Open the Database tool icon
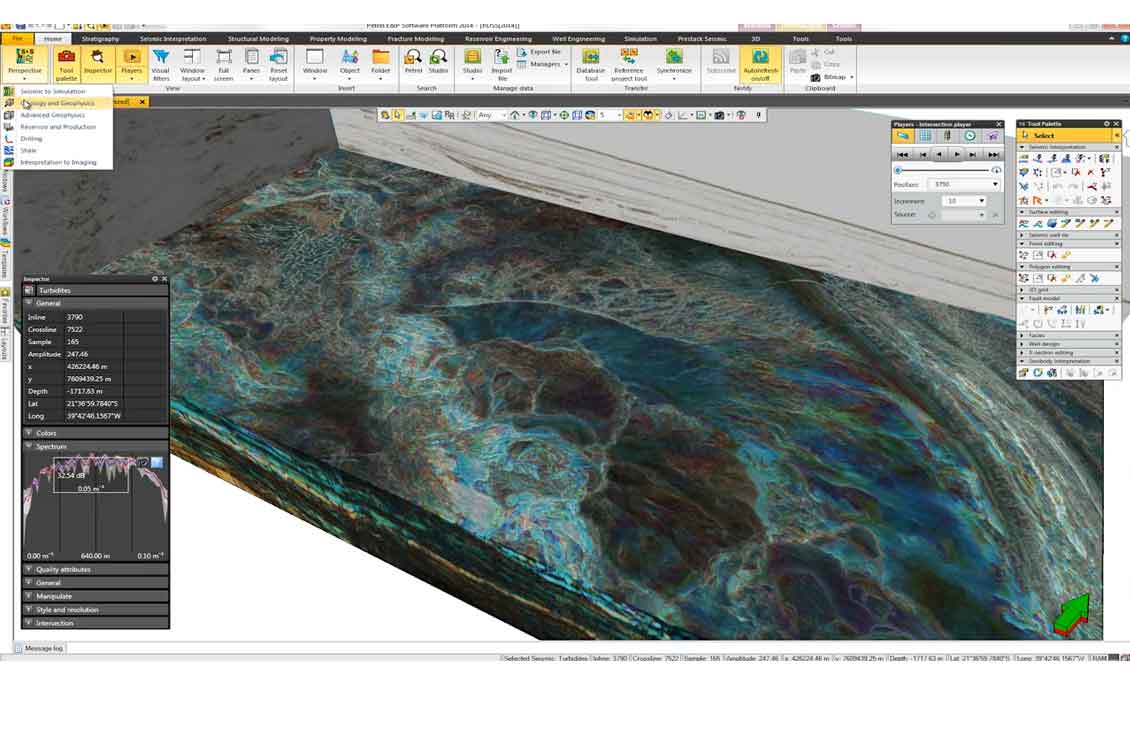Screen dimensions: 1130x730 click(590, 62)
